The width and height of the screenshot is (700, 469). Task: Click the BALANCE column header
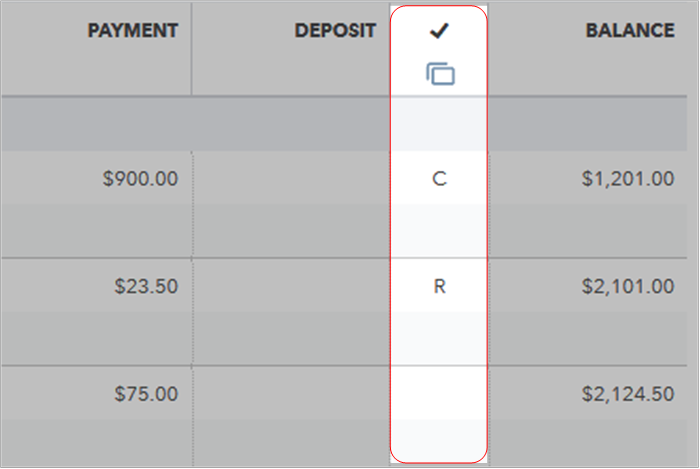[629, 31]
